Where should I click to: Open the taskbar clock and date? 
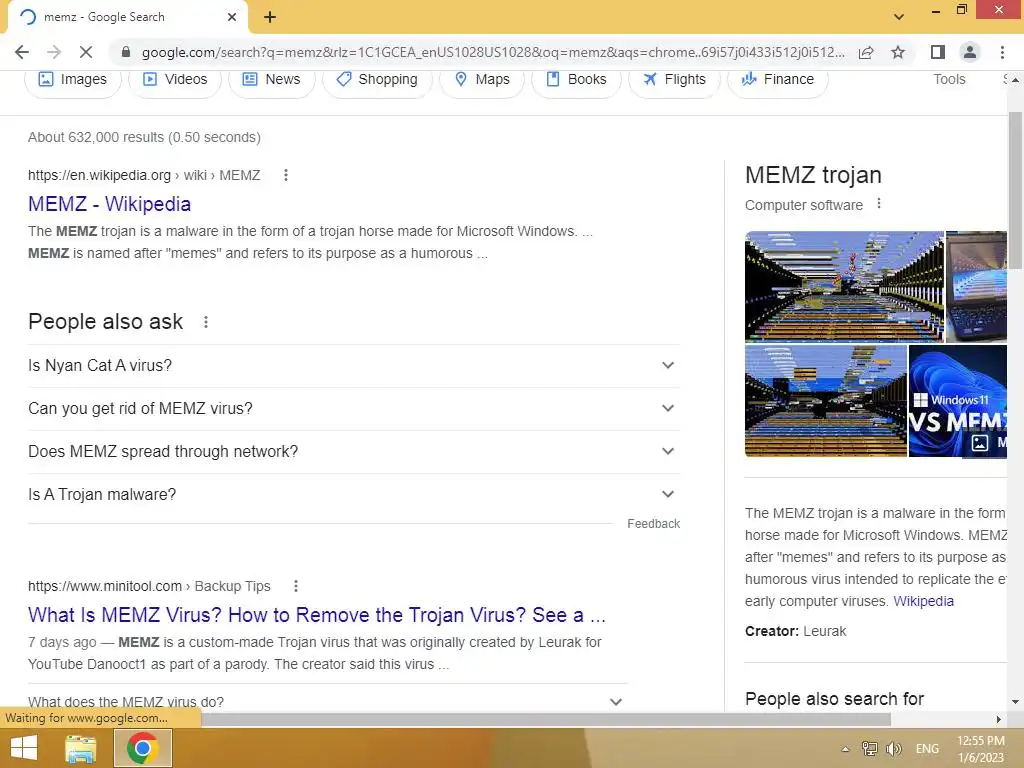(980, 749)
